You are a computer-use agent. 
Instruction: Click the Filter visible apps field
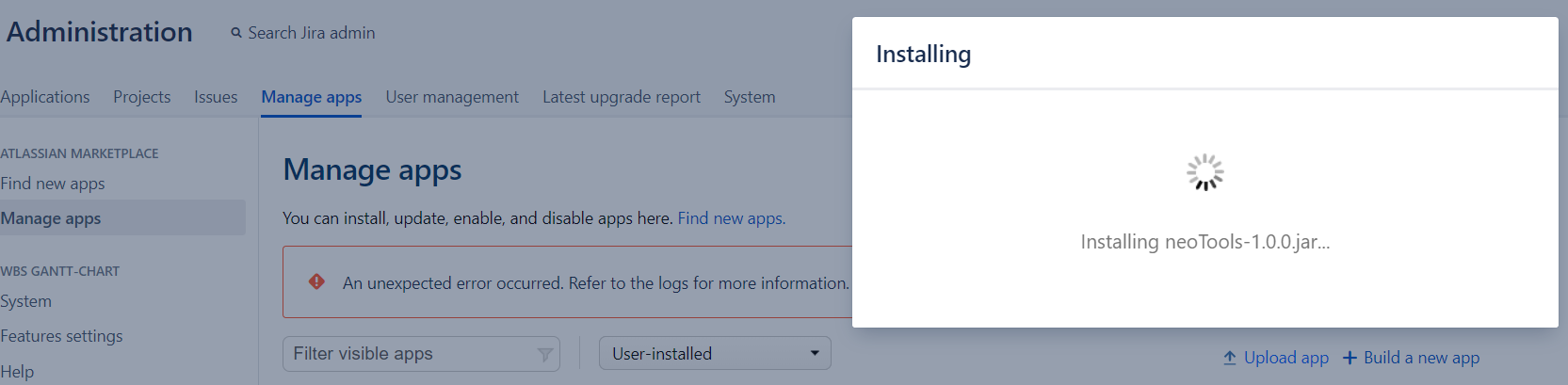tap(421, 353)
